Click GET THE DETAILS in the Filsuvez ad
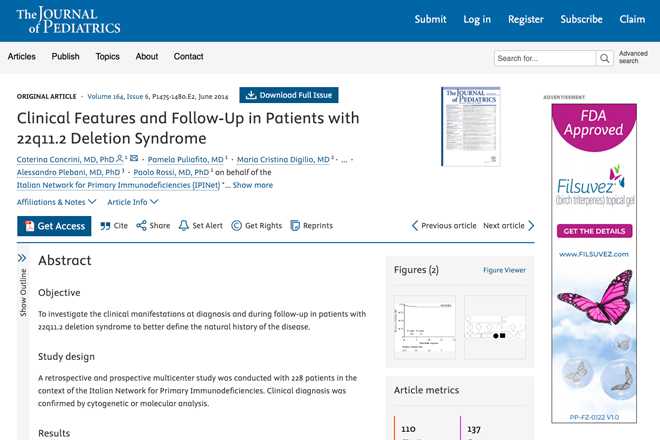The image size is (660, 440). (594, 231)
